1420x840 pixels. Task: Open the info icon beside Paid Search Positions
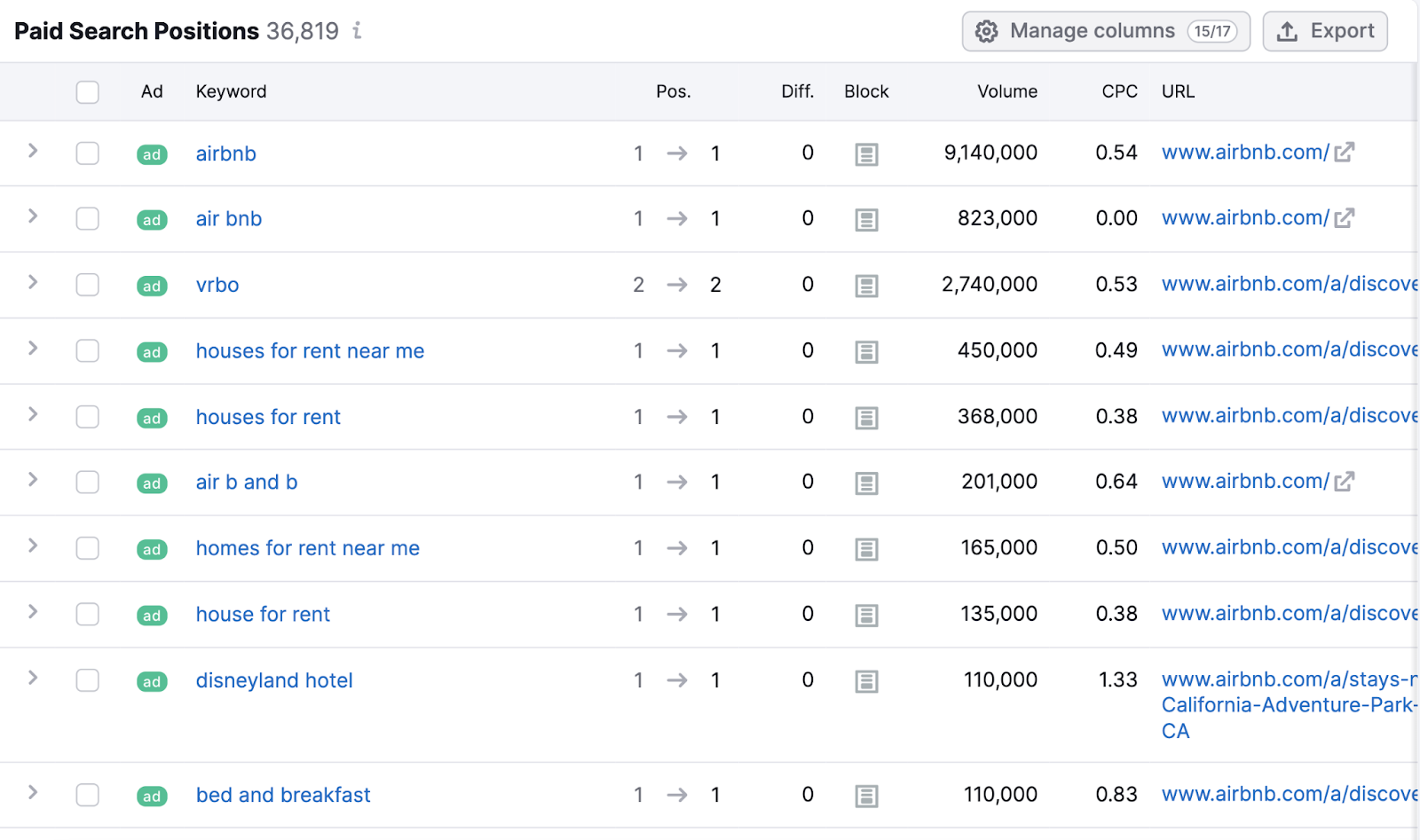click(357, 31)
